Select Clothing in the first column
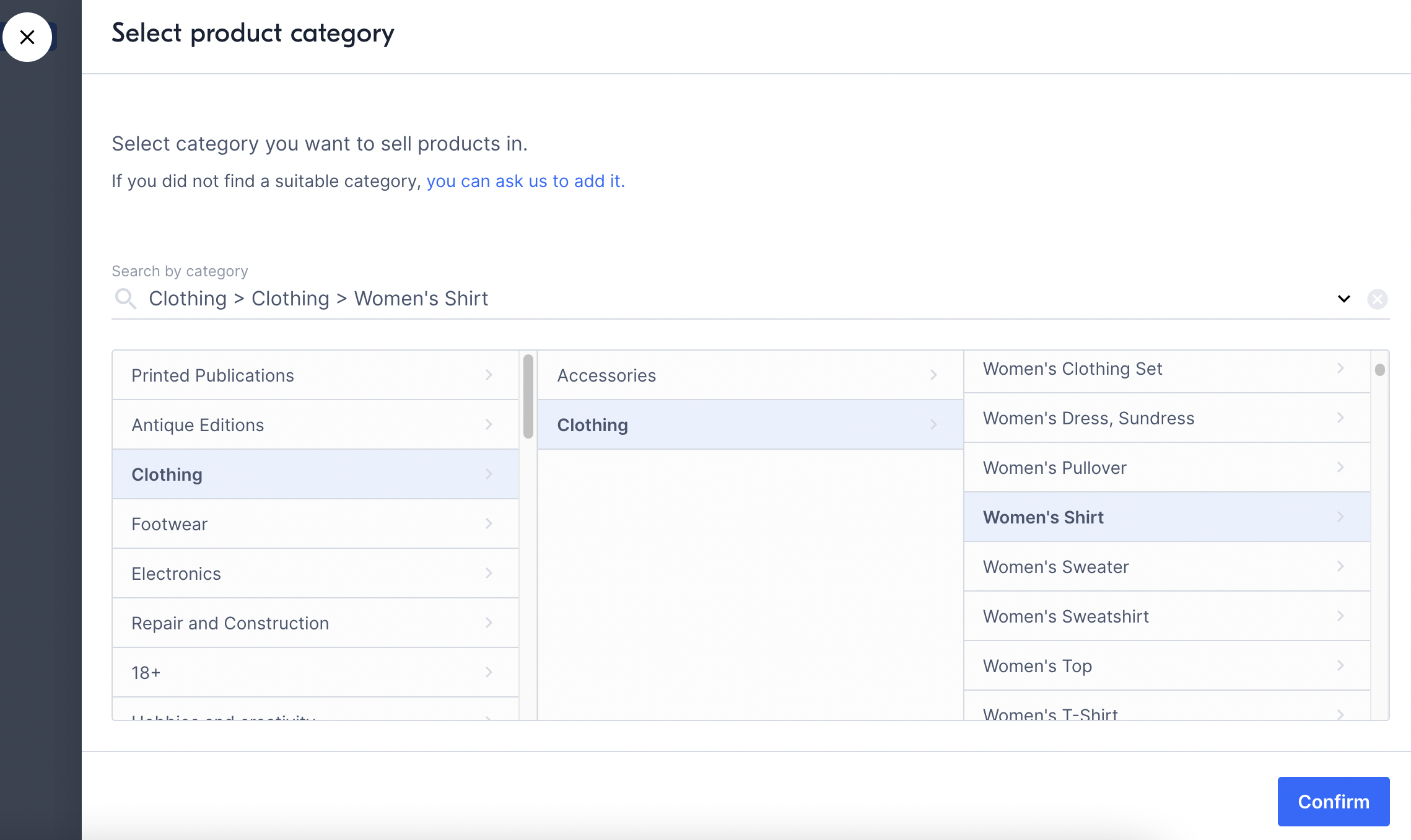The height and width of the screenshot is (840, 1411). click(x=315, y=475)
